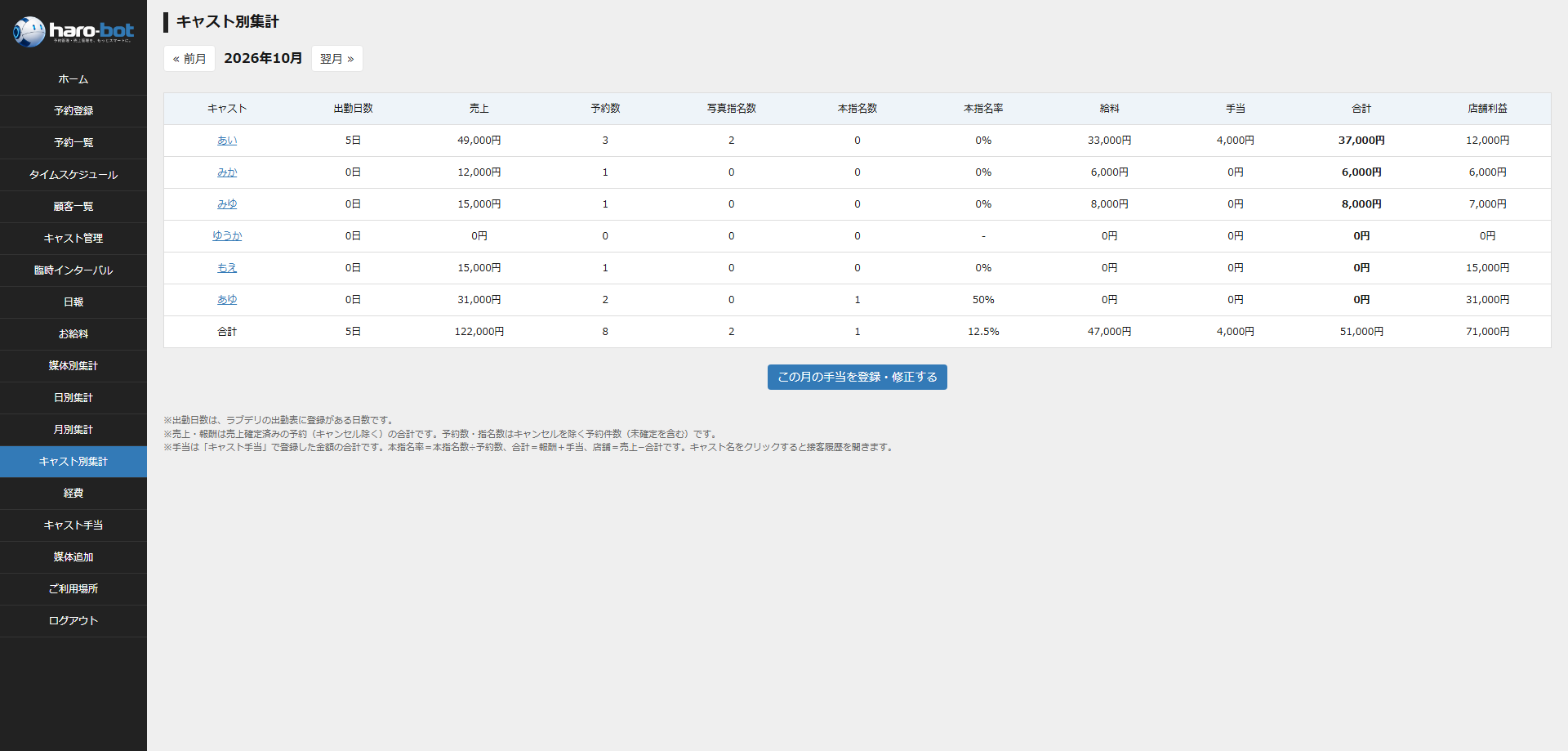Screen dimensions: 1568x751
Task: Open タイムスケジュール in the sidebar
Action: 73,175
